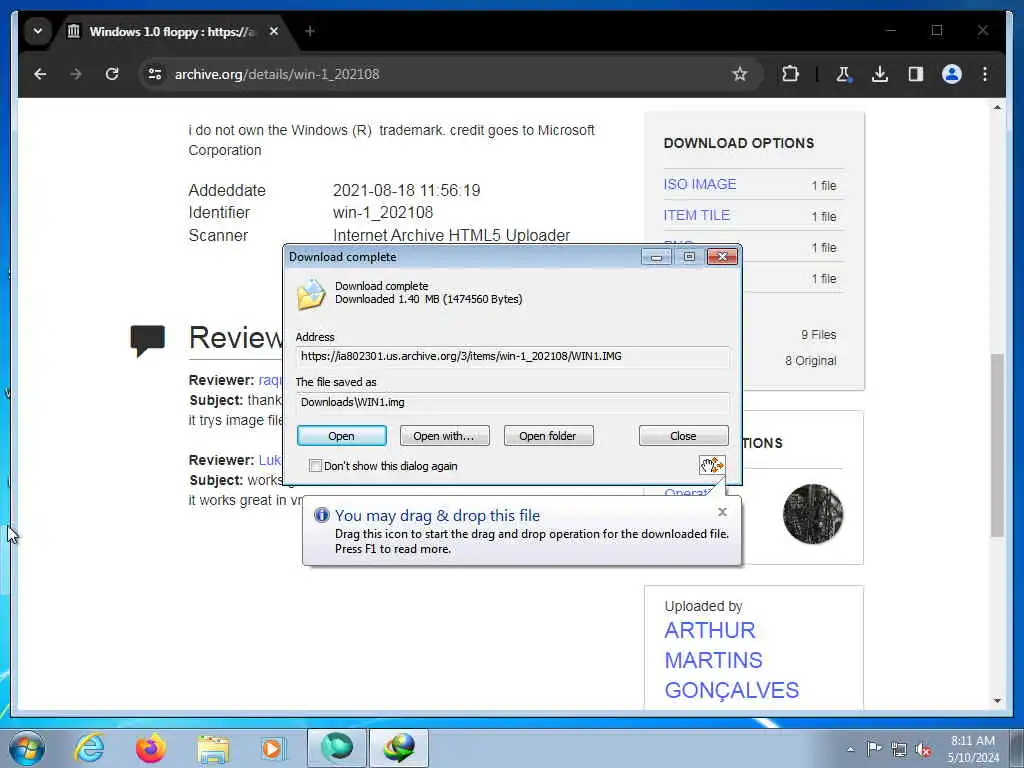Click the identifier value win-1_202108
Screen dimensions: 1024x768
[x=383, y=212]
